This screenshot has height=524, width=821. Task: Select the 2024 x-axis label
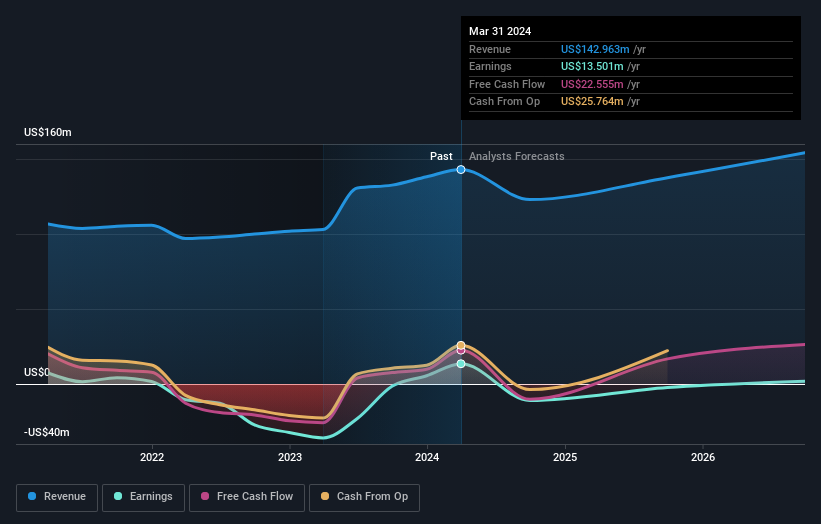coord(427,458)
